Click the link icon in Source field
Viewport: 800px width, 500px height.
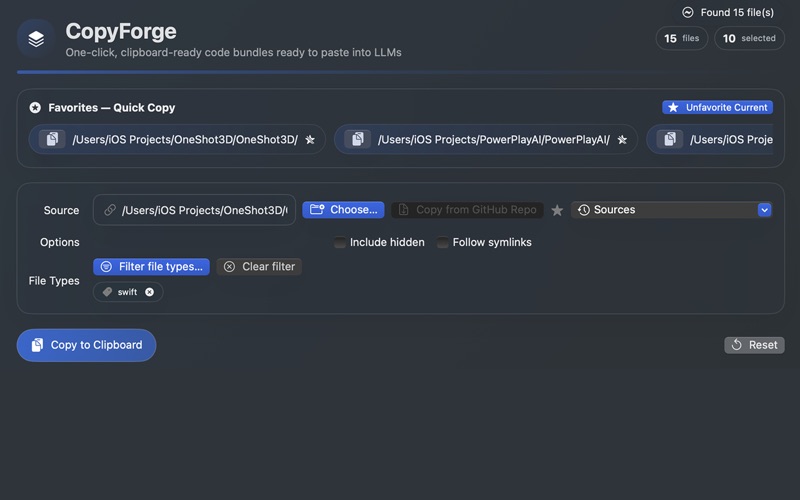tap(110, 210)
